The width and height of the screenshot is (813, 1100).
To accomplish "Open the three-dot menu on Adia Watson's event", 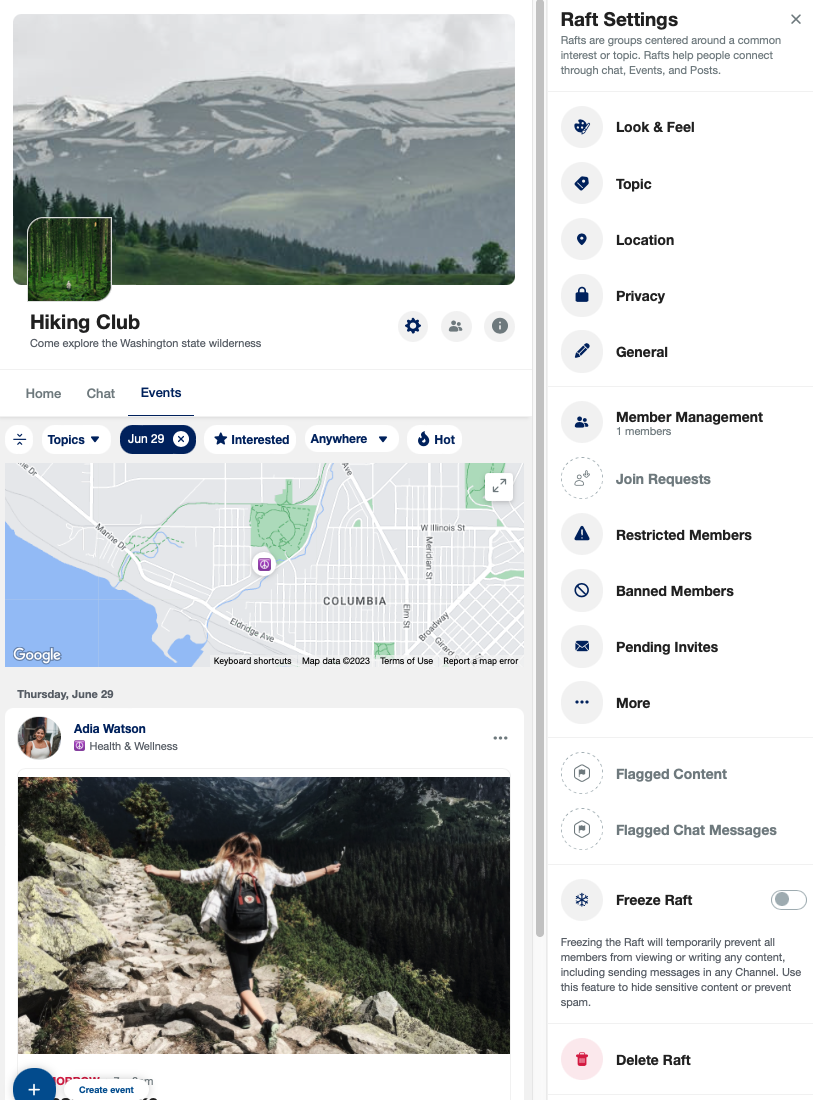I will [x=500, y=738].
